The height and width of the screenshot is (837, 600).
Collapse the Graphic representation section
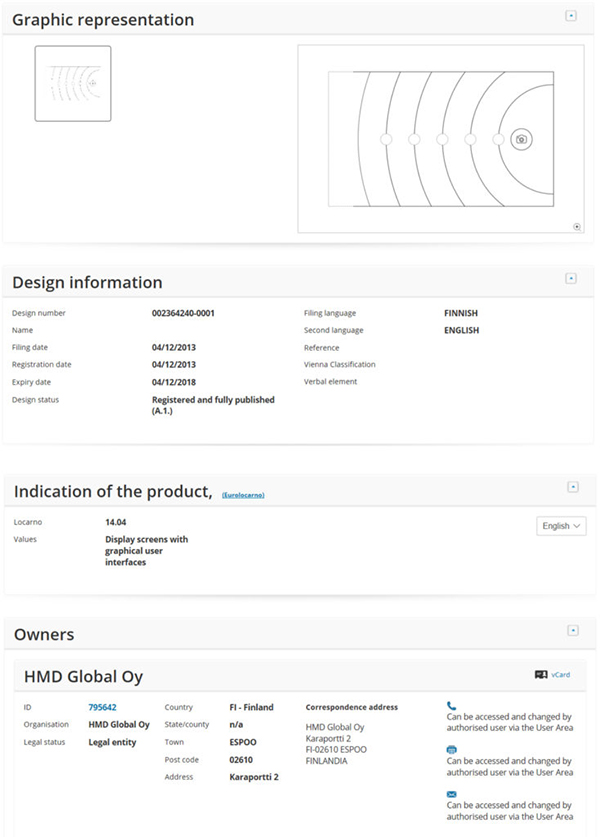(x=571, y=16)
